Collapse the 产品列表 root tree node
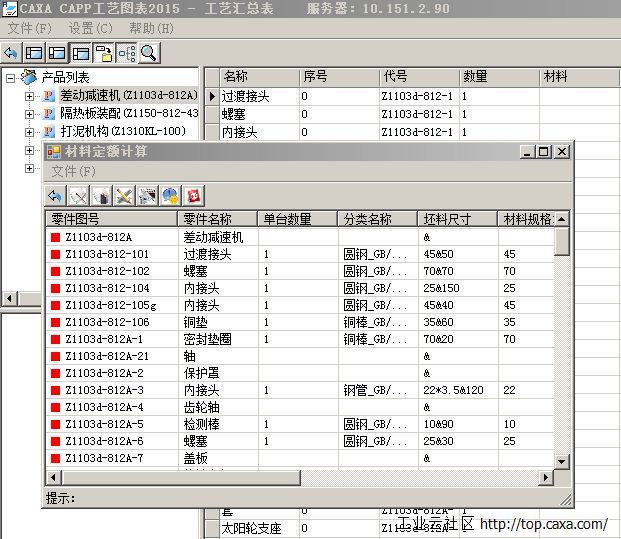 coord(11,77)
